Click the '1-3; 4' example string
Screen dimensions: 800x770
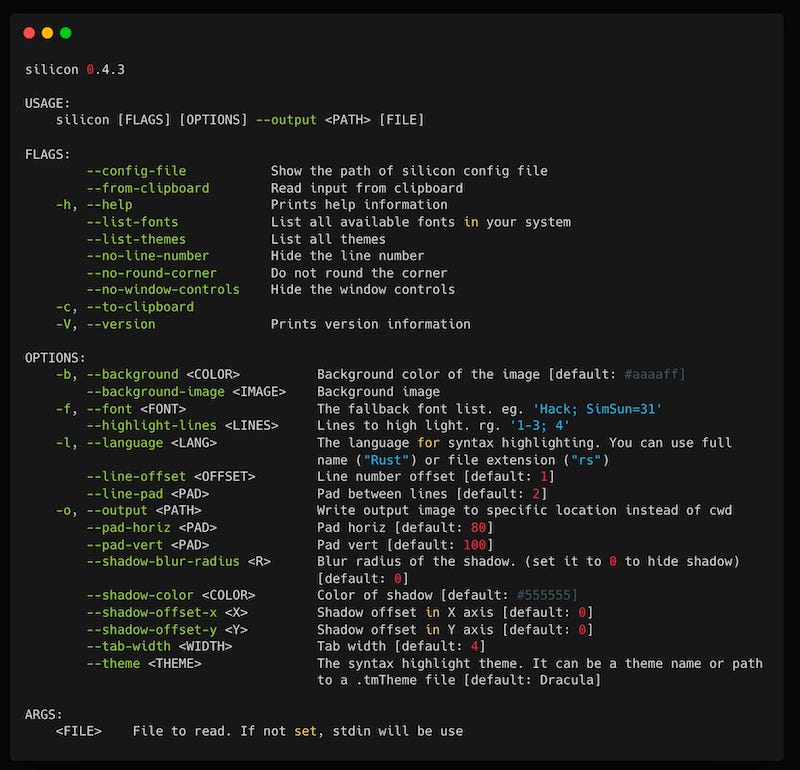click(540, 426)
